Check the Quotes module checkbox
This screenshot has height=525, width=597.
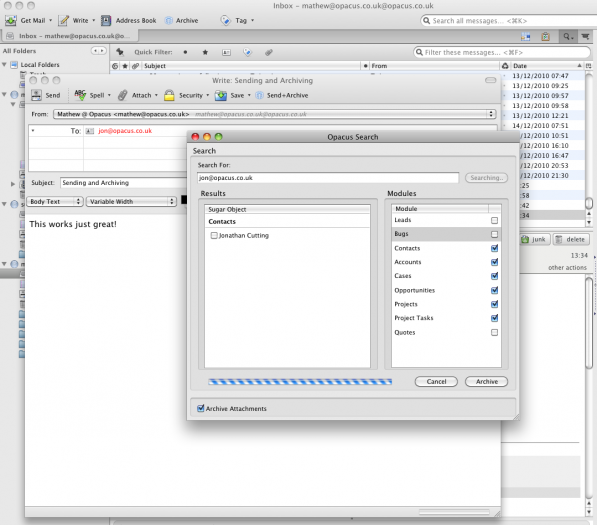coord(494,332)
